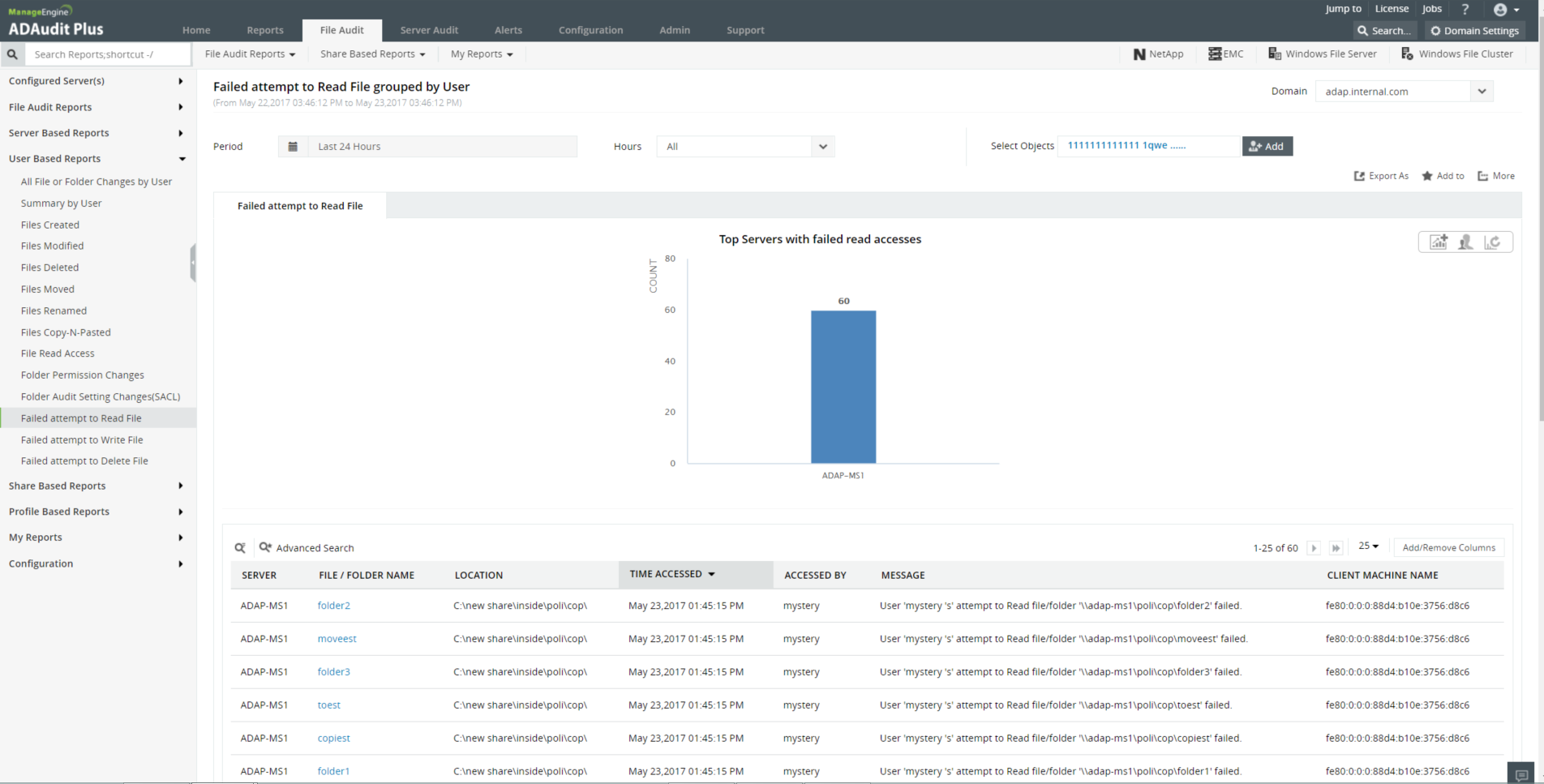Click the add chart icon above the graph
Viewport: 1544px width, 784px height.
pyautogui.click(x=1439, y=242)
